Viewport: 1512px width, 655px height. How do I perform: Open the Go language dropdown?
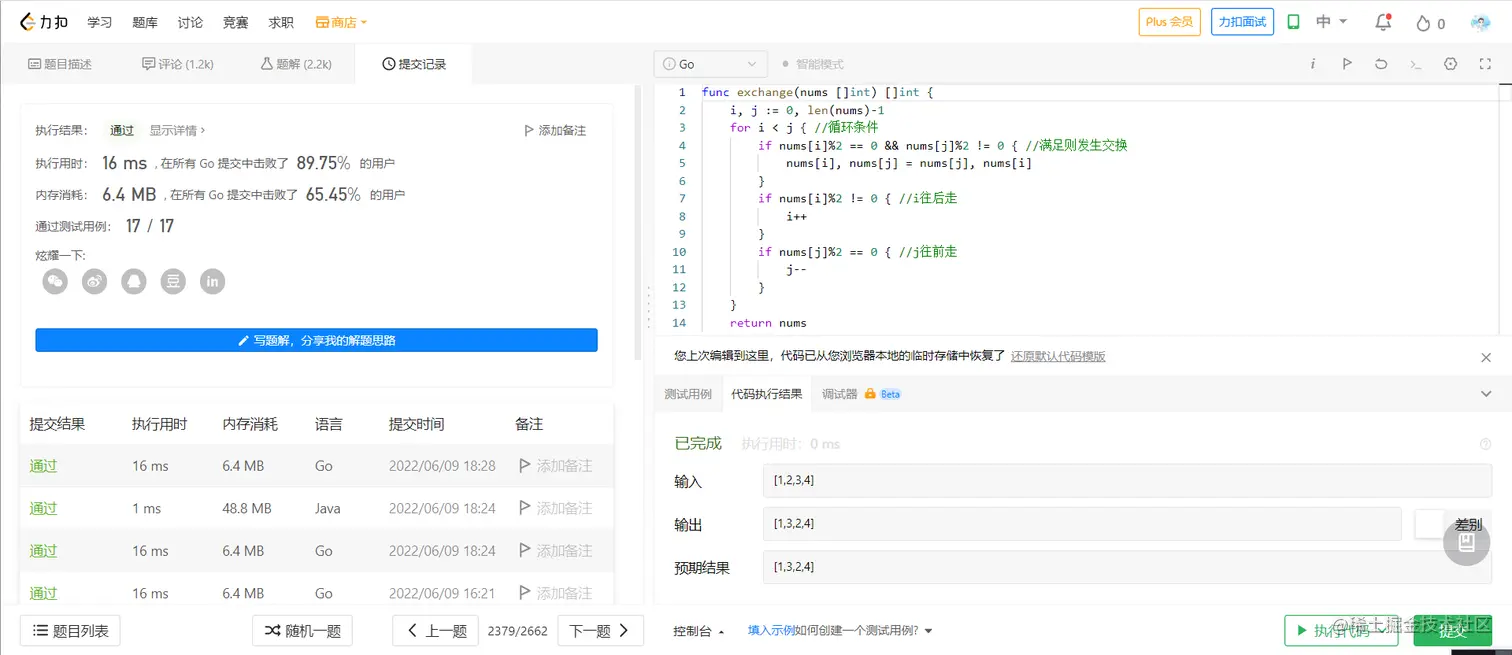click(x=711, y=64)
